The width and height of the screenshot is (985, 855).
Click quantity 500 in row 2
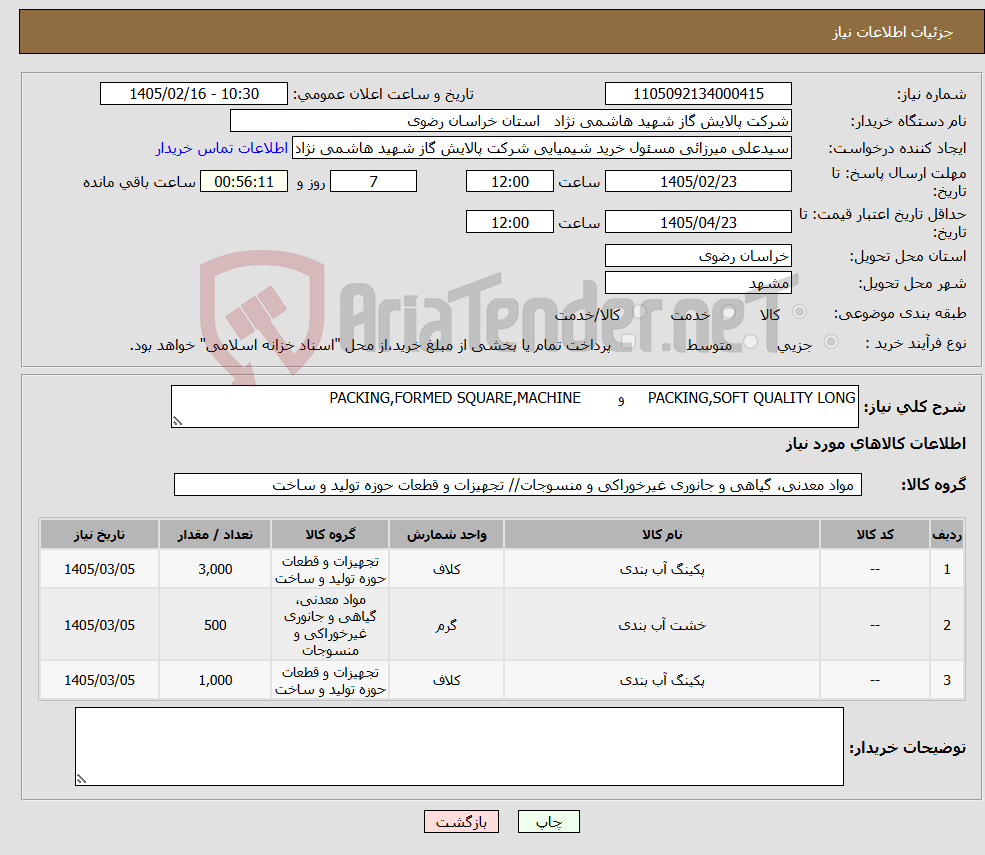[x=215, y=625]
